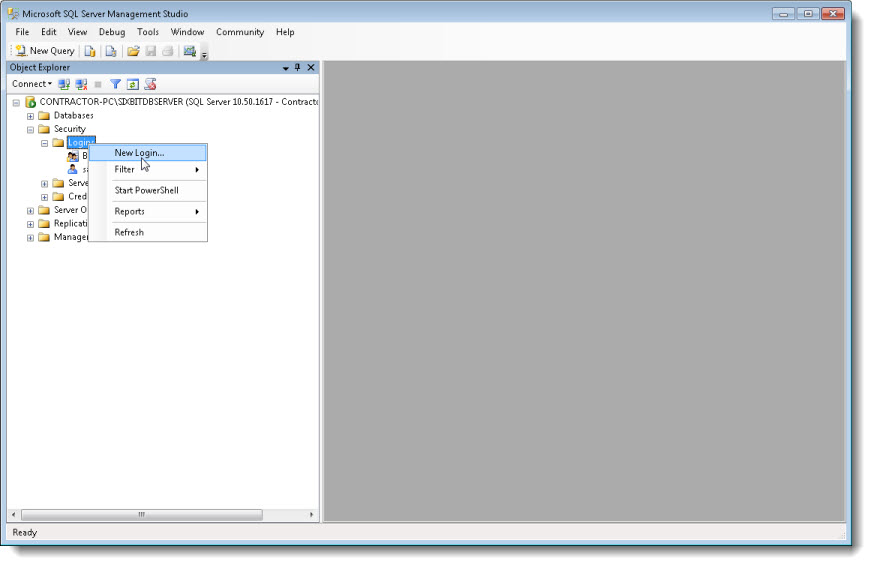This screenshot has height=567, width=873.
Task: Open the toolbar options overflow arrow
Action: click(204, 54)
